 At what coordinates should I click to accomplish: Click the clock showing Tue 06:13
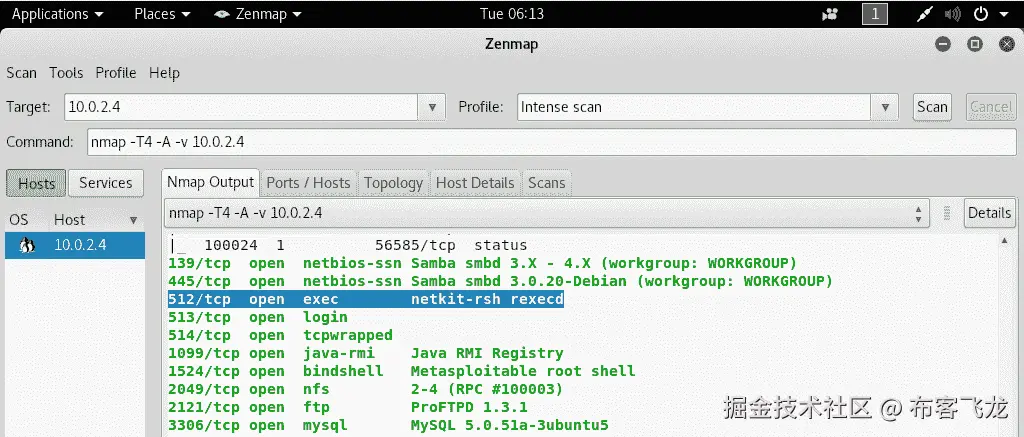tap(512, 14)
